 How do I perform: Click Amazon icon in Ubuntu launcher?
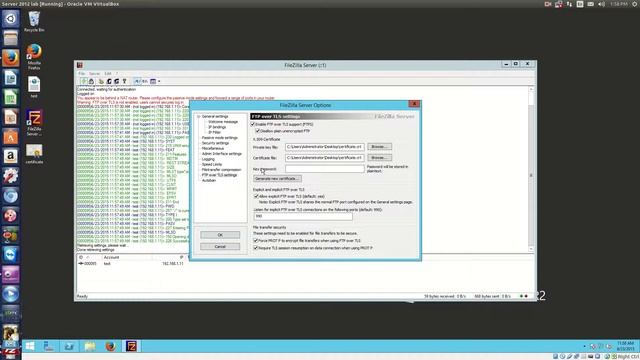click(11, 156)
